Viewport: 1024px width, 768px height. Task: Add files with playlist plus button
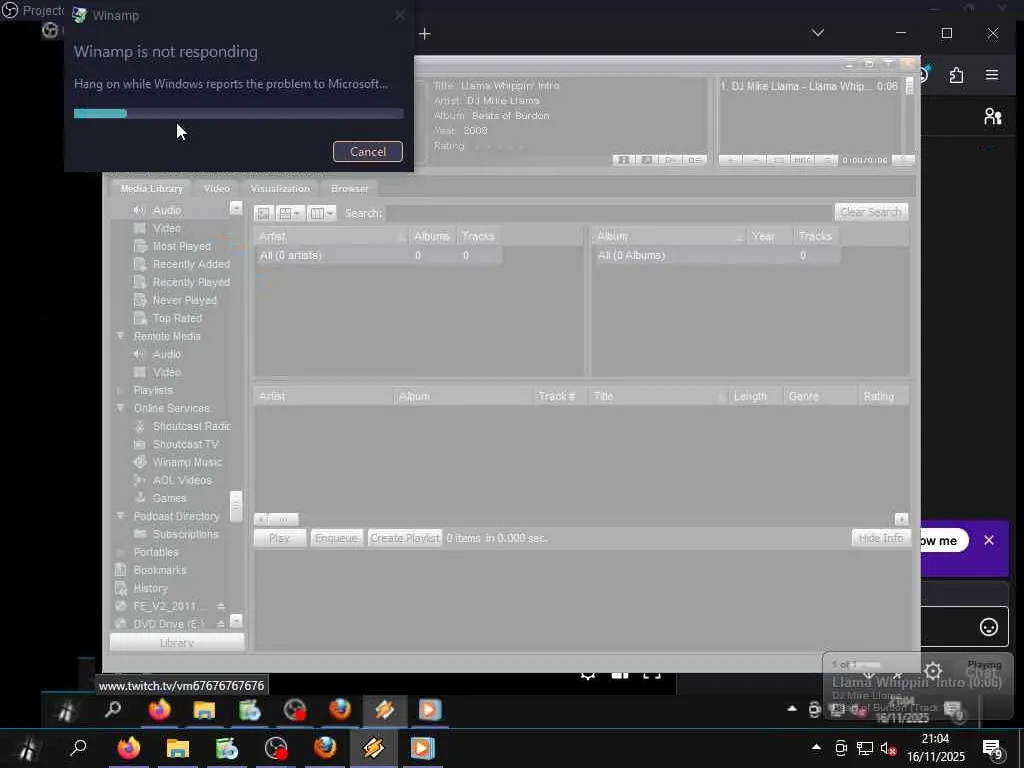tap(730, 160)
